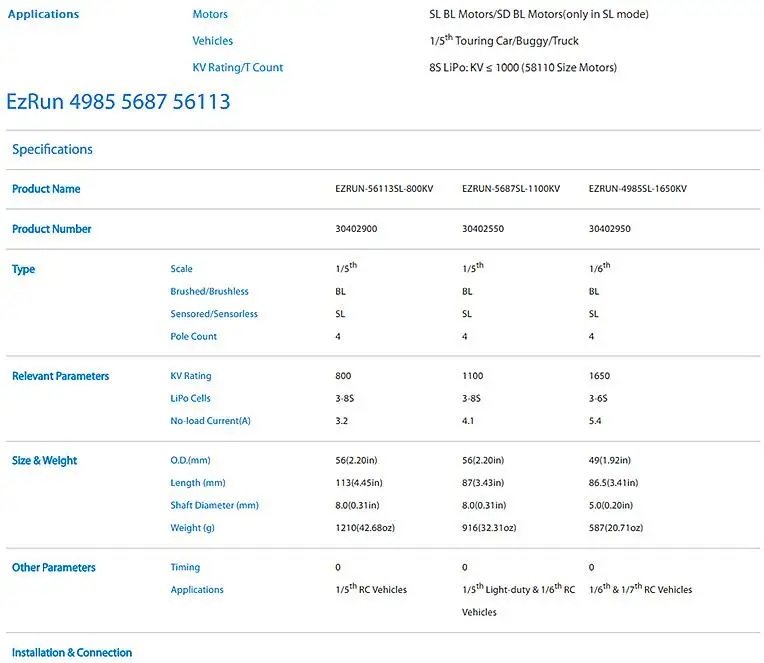Click the Relevant Parameters section label

[x=60, y=376]
